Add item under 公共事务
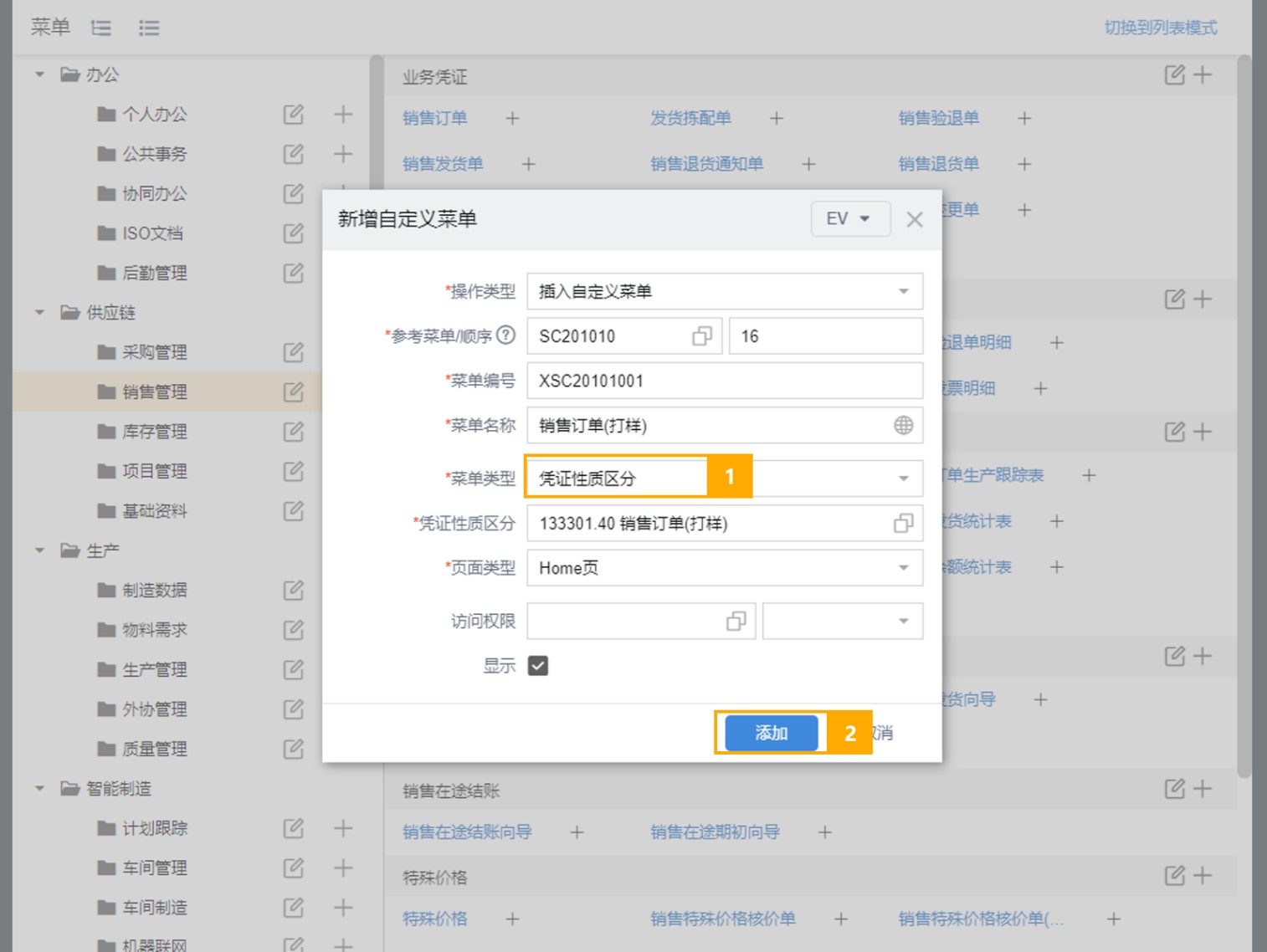This screenshot has height=952, width=1267. click(343, 154)
